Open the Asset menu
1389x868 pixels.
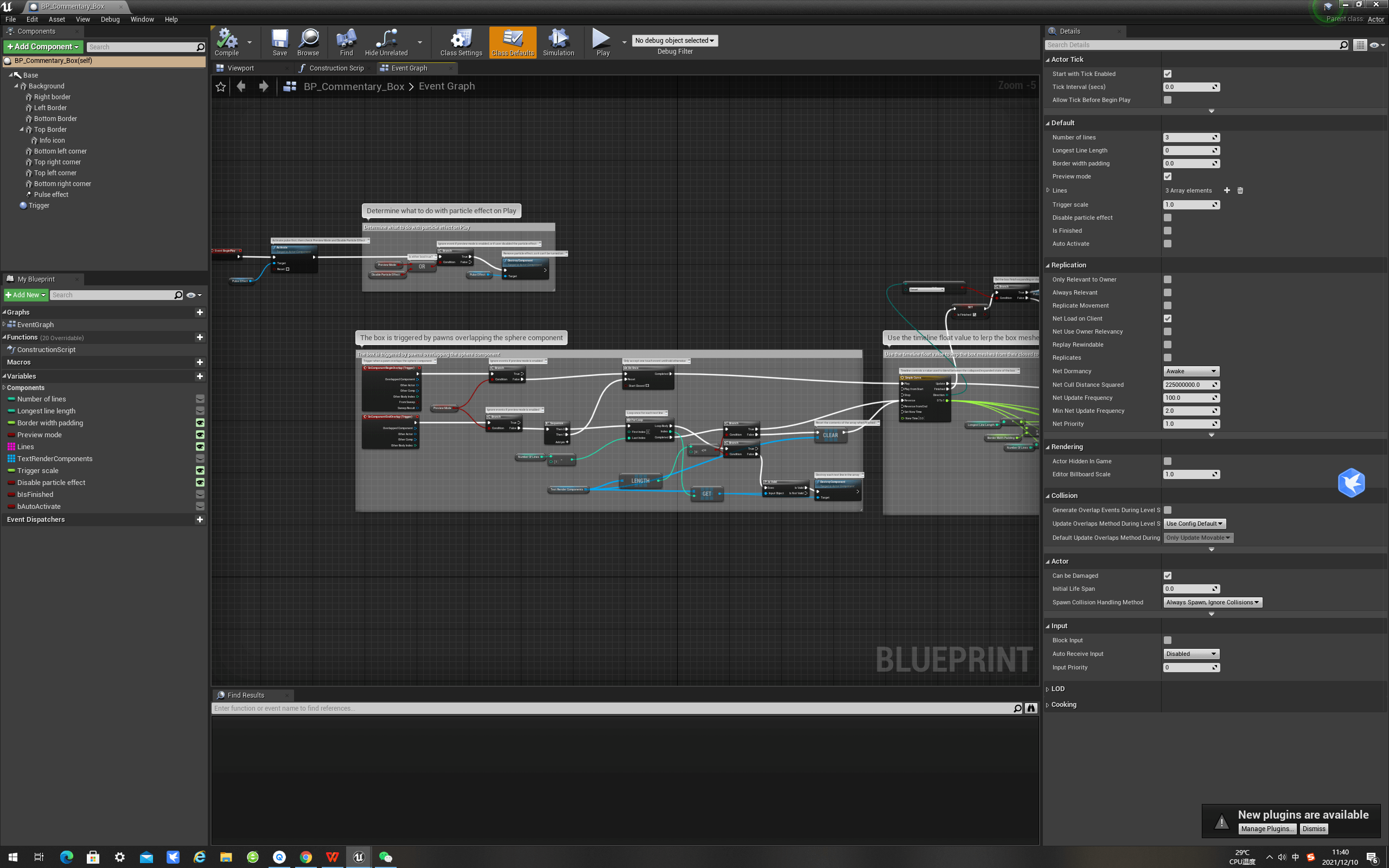[x=56, y=20]
